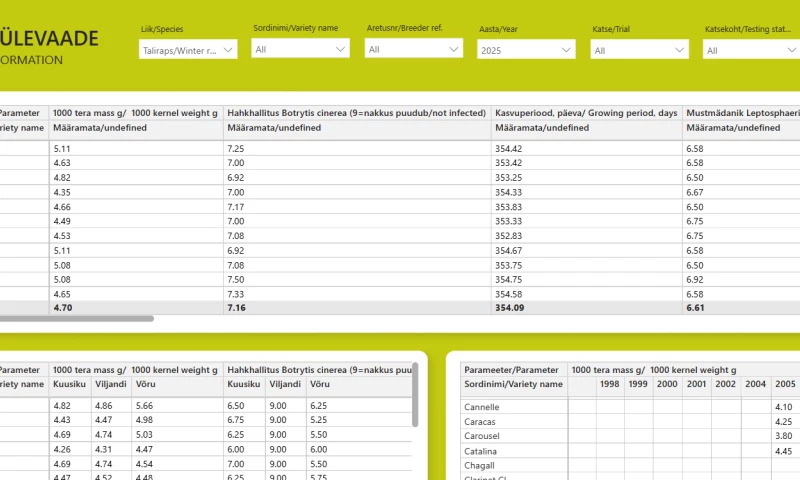Click the Kasvuperiood Growing period column header
Screen dimensions: 800x480
coord(586,113)
